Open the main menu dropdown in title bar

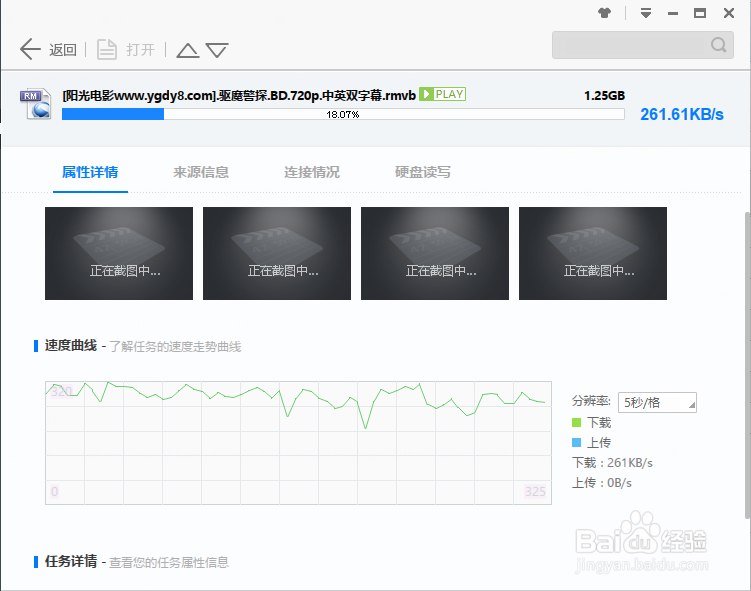(x=646, y=13)
